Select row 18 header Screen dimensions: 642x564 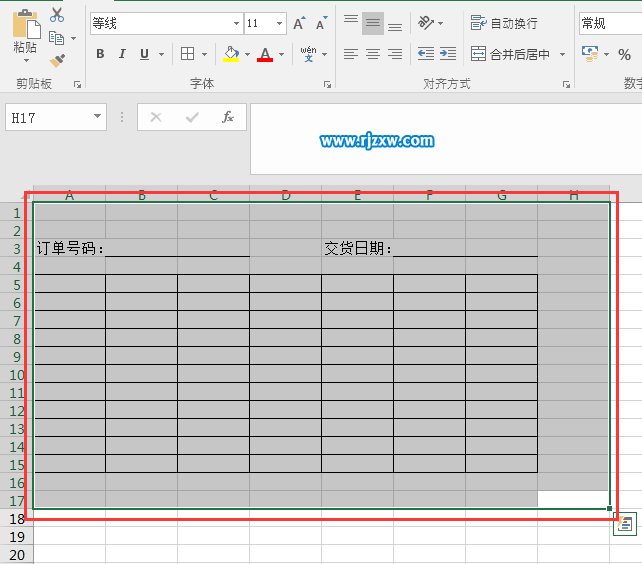pyautogui.click(x=16, y=519)
